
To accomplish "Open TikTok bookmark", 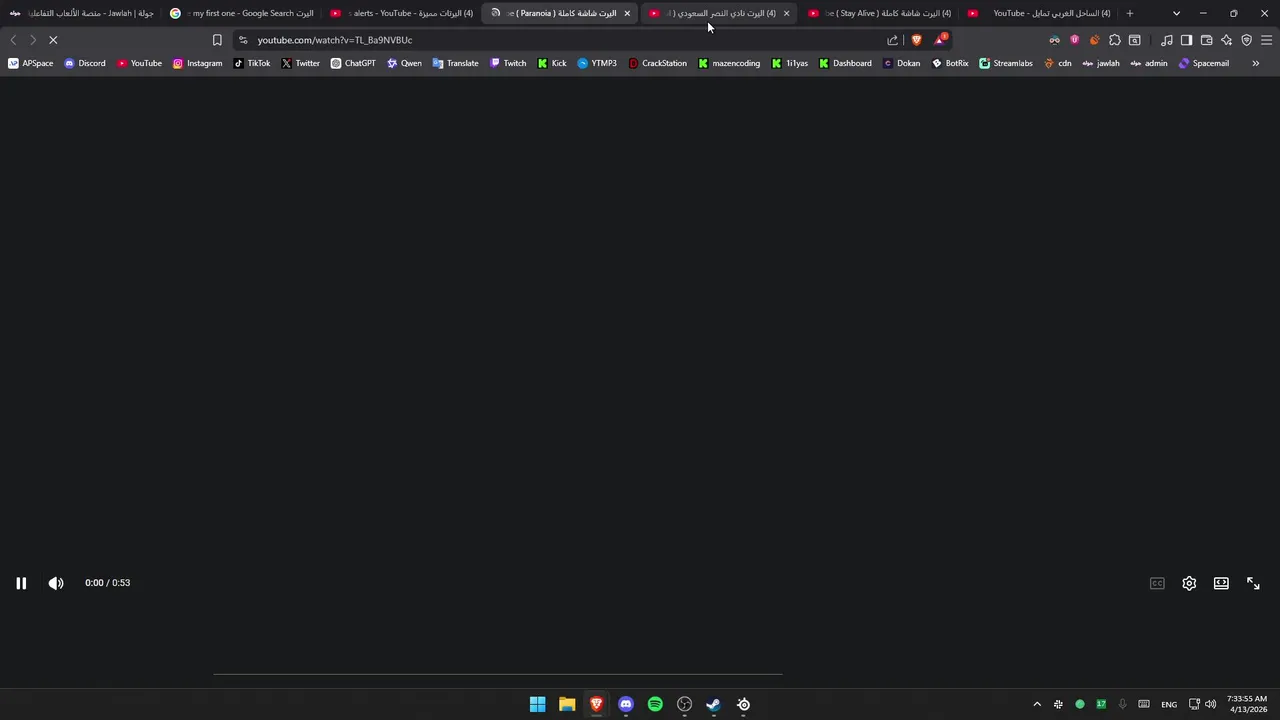I will (x=252, y=63).
